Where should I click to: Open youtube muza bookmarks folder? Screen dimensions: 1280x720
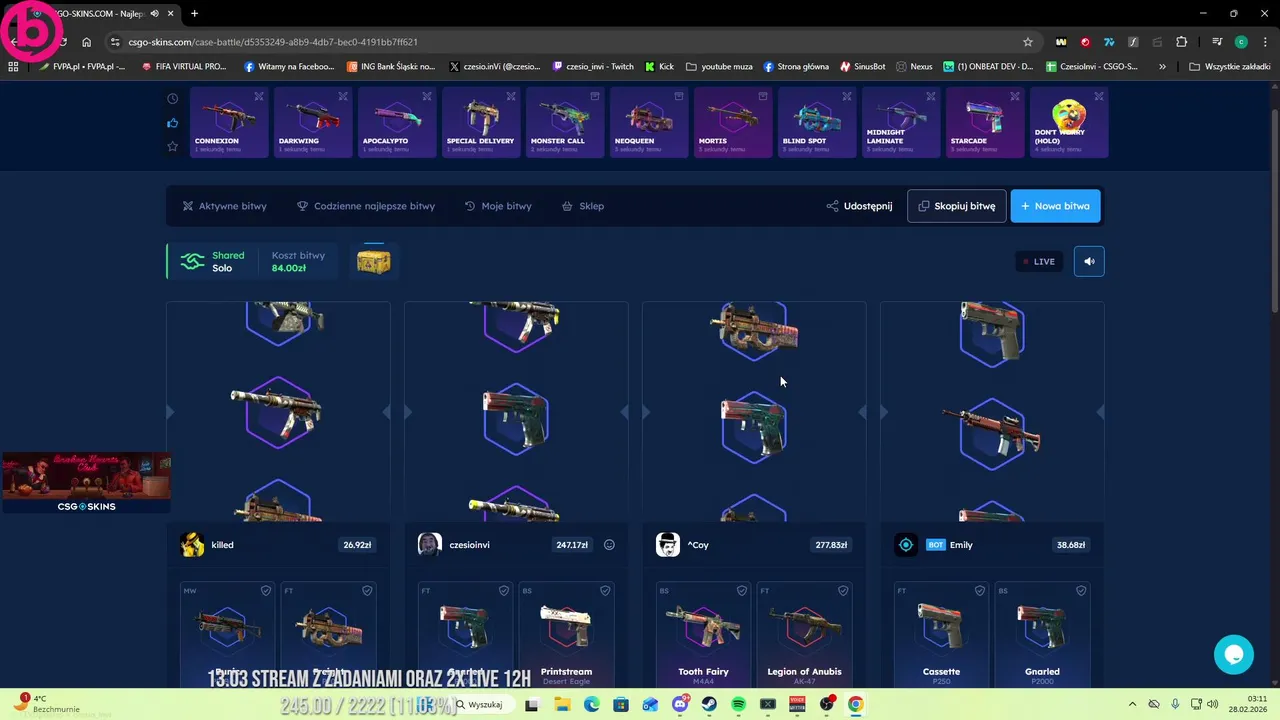[x=719, y=66]
